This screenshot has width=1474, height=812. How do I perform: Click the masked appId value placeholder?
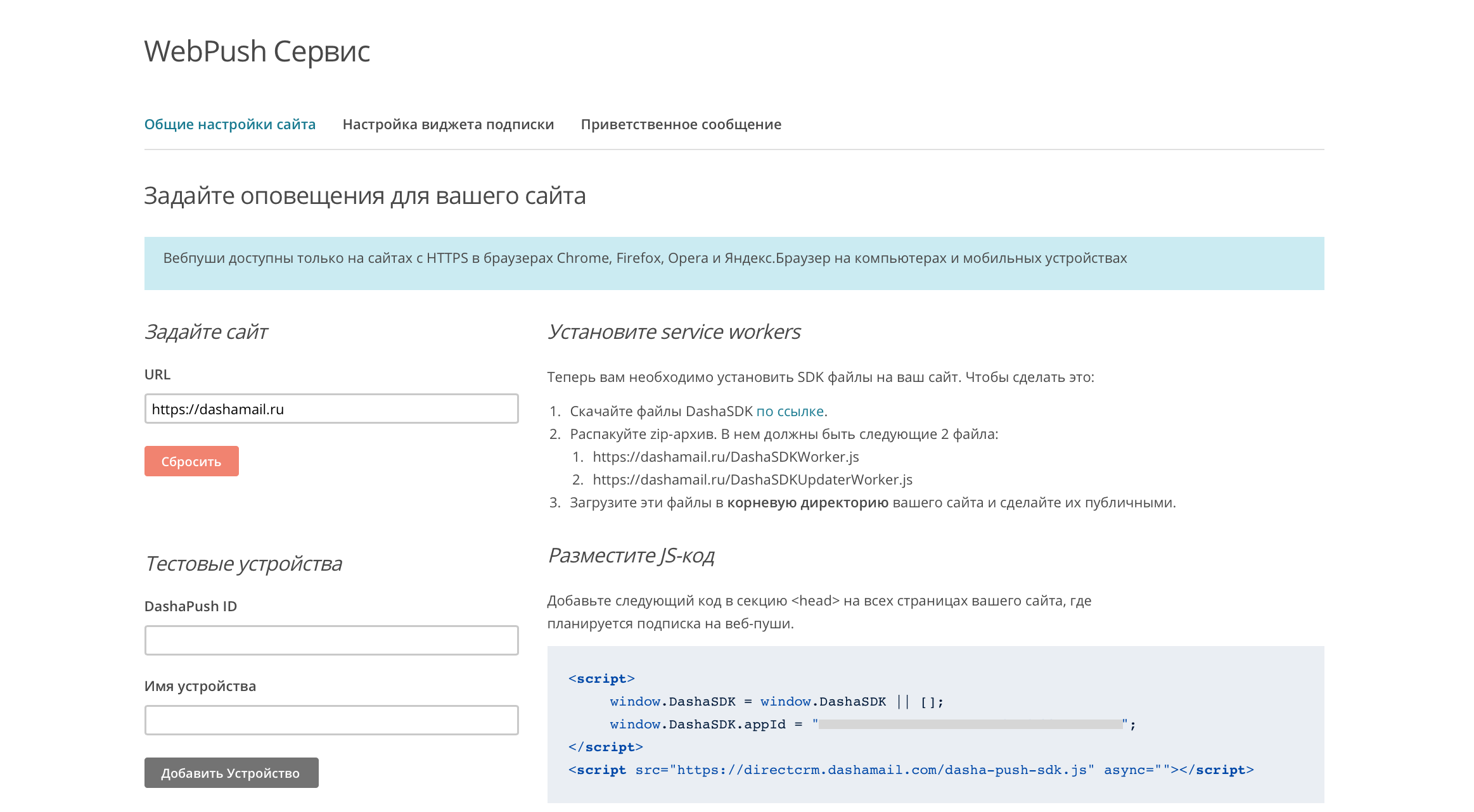[970, 724]
